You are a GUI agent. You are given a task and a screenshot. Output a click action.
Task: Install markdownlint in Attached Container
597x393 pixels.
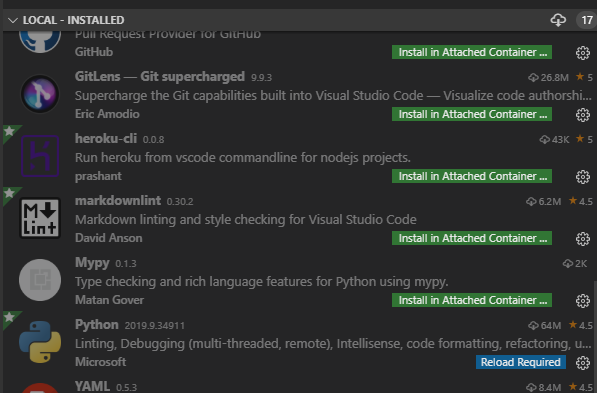(x=472, y=238)
